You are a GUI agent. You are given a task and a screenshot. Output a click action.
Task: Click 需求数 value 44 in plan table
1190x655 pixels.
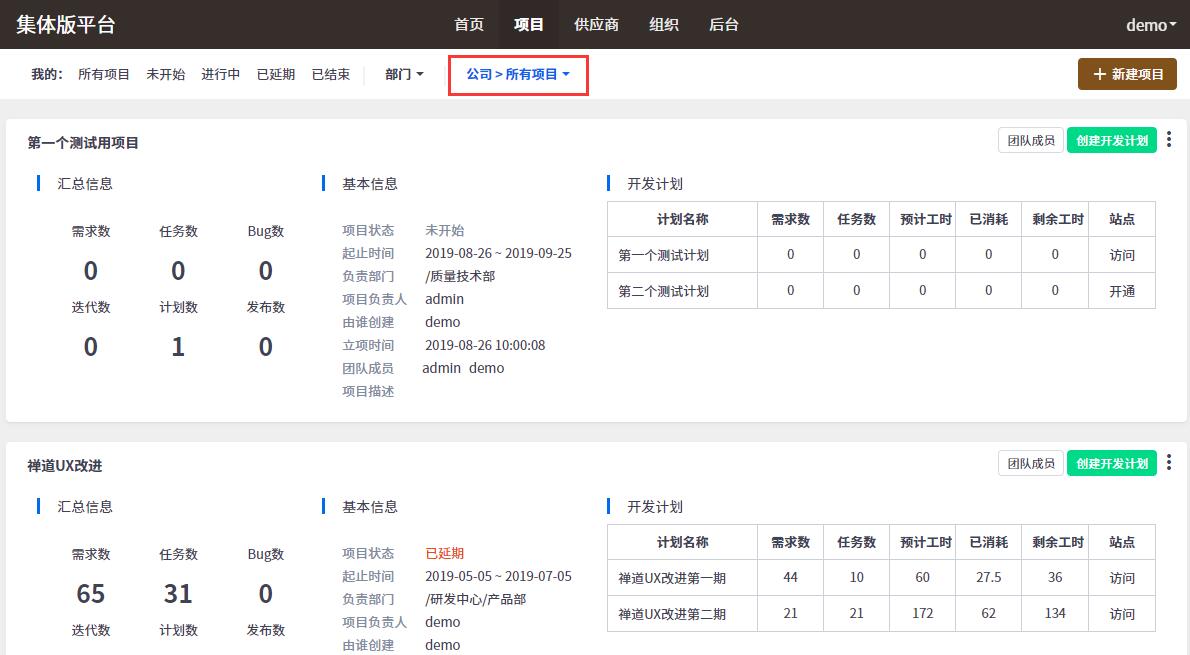coord(790,578)
